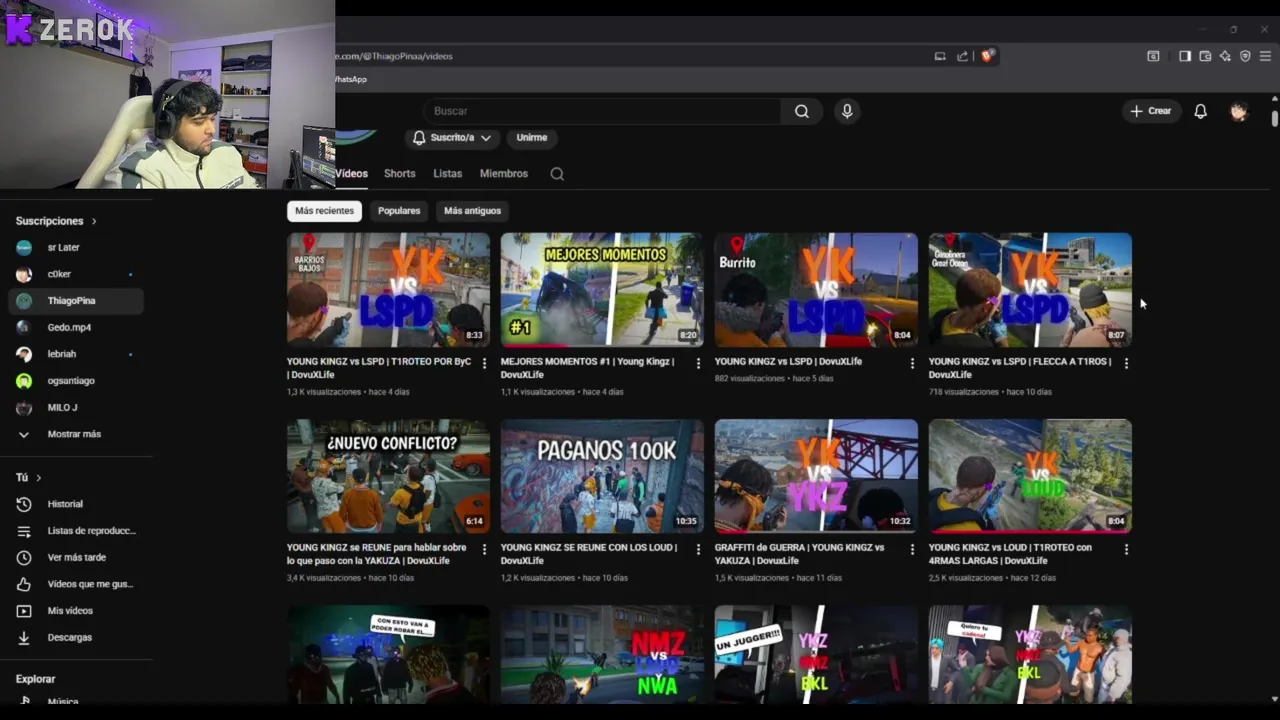Open Descargas in sidebar
This screenshot has width=1280, height=720.
click(x=76, y=637)
